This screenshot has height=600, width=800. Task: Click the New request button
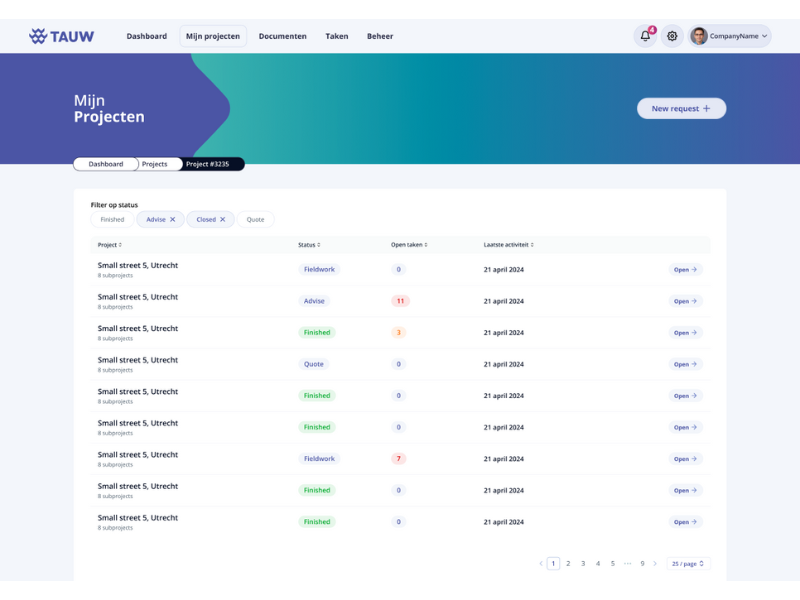click(681, 108)
